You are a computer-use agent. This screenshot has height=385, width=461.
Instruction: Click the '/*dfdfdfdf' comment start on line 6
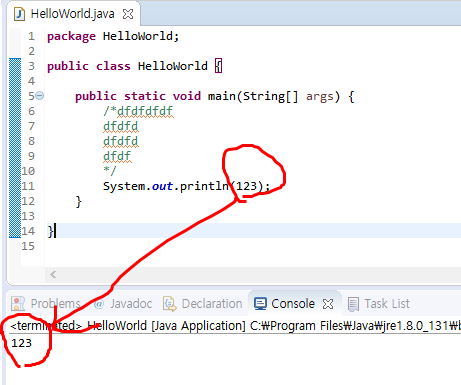138,111
